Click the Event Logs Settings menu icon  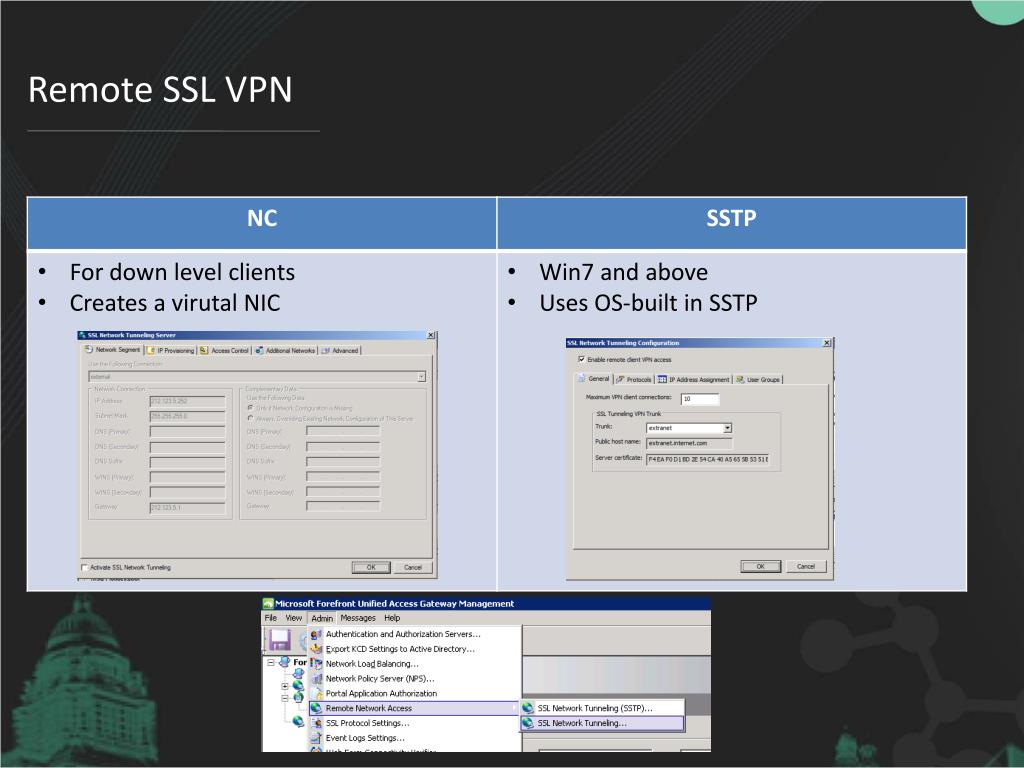(x=316, y=738)
